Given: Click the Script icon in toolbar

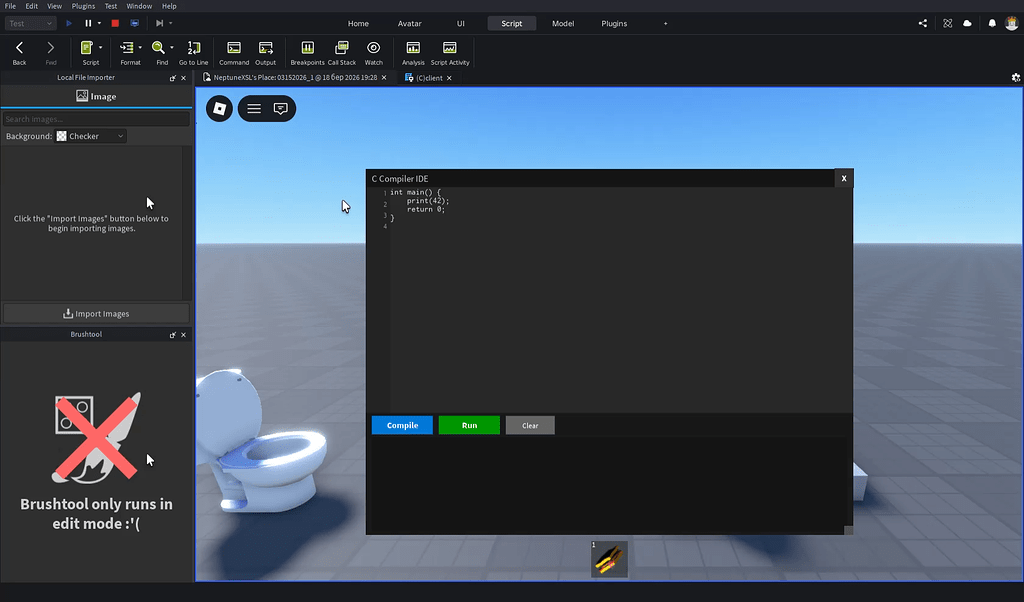Looking at the screenshot, I should coord(87,48).
